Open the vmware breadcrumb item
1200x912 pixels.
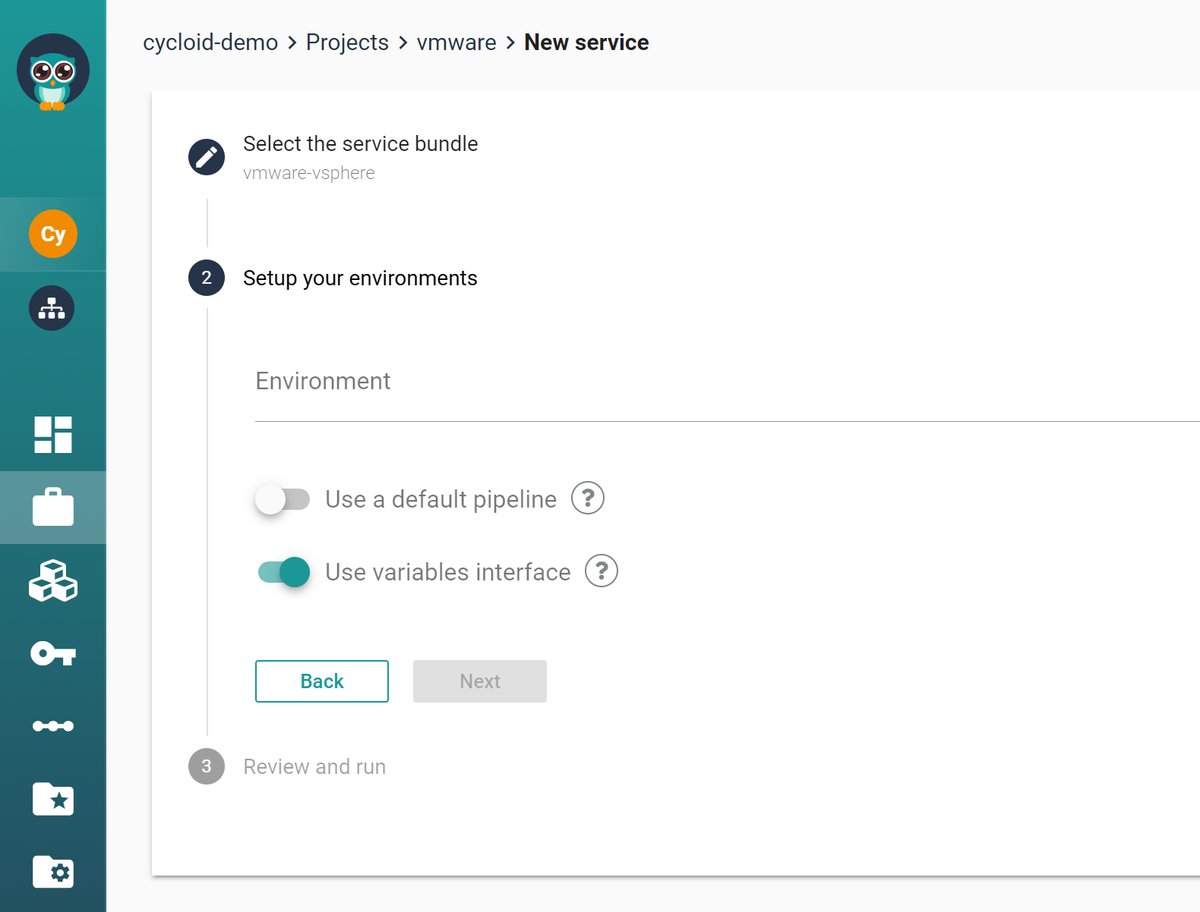(x=456, y=42)
